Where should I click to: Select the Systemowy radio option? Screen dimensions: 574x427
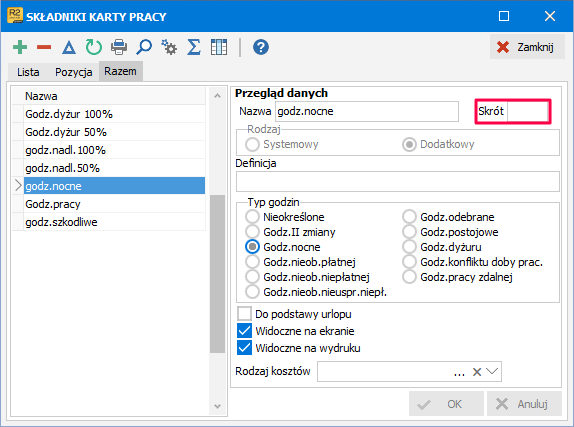tap(252, 144)
